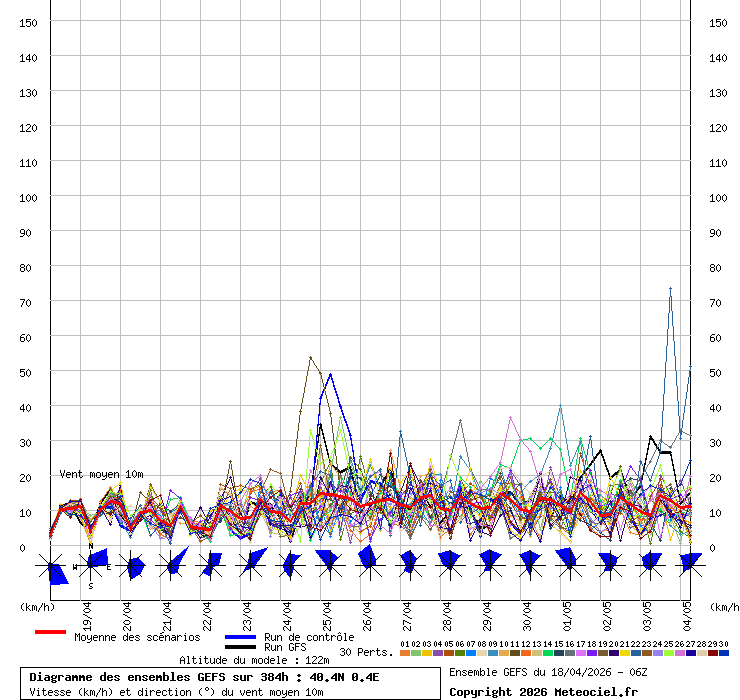740x700 pixels.
Task: Click the Vent moyen 10m chart label
Action: [x=101, y=474]
